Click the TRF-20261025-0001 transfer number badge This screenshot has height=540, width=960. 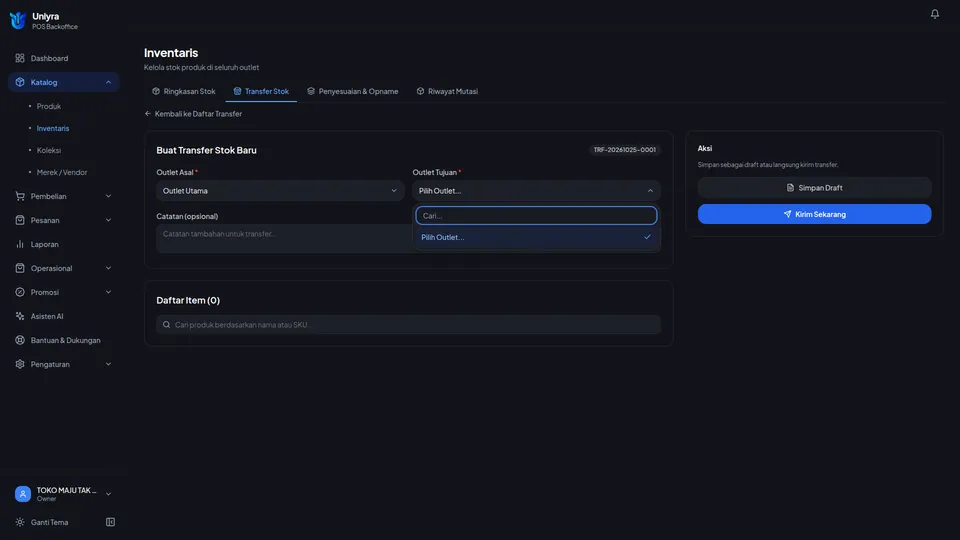[624, 149]
